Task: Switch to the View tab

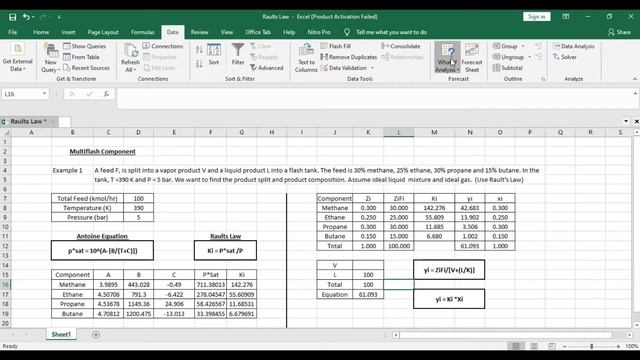Action: coord(227,32)
